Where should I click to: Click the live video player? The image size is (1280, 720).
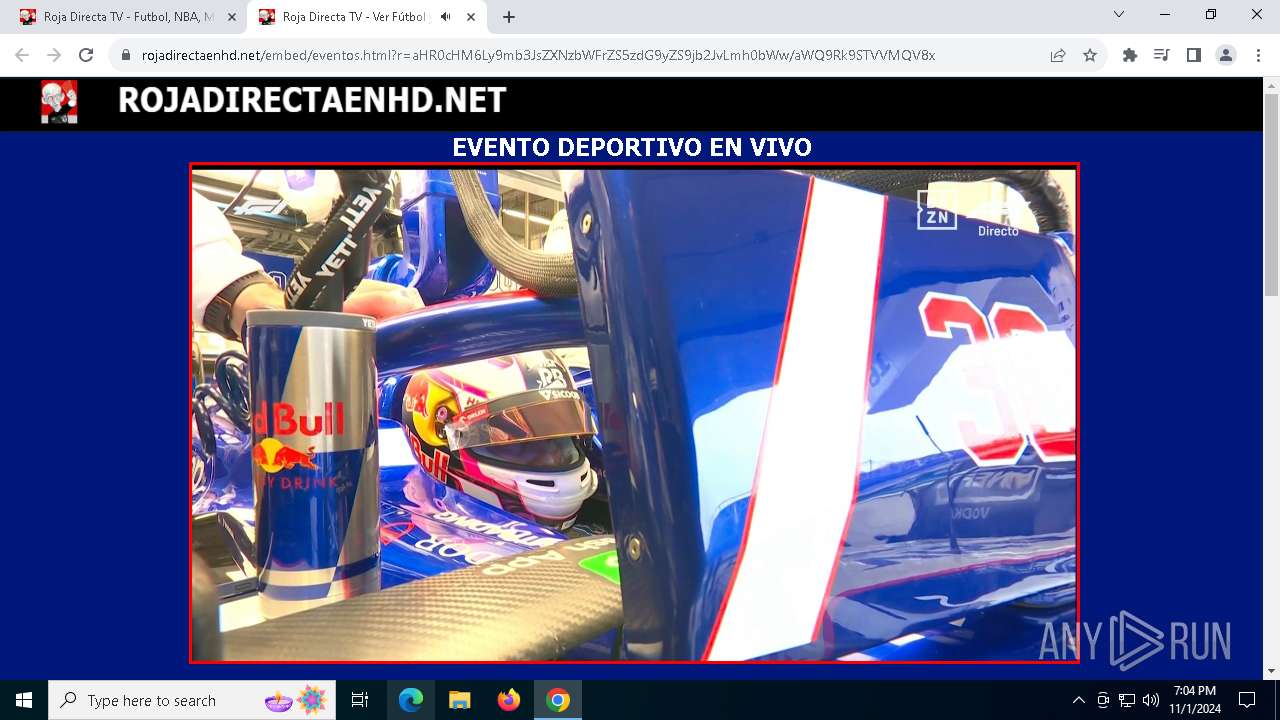tap(634, 413)
